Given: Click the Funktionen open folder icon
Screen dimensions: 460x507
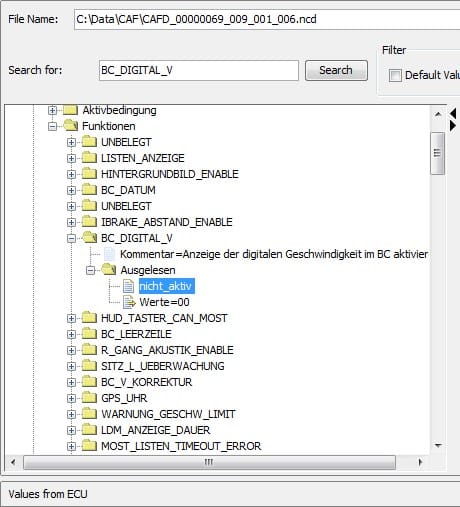Looking at the screenshot, I should click(71, 126).
